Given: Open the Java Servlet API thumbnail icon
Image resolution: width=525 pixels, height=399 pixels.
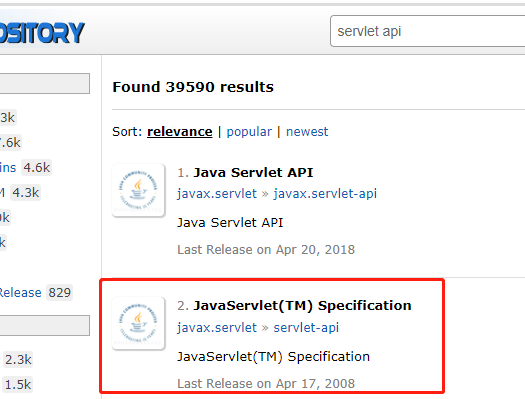Looking at the screenshot, I should click(138, 190).
